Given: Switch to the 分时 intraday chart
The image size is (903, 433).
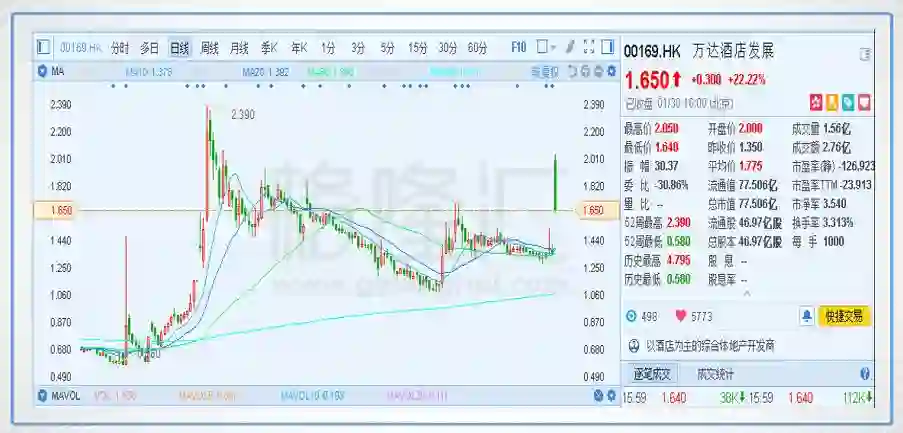Looking at the screenshot, I should [x=120, y=48].
